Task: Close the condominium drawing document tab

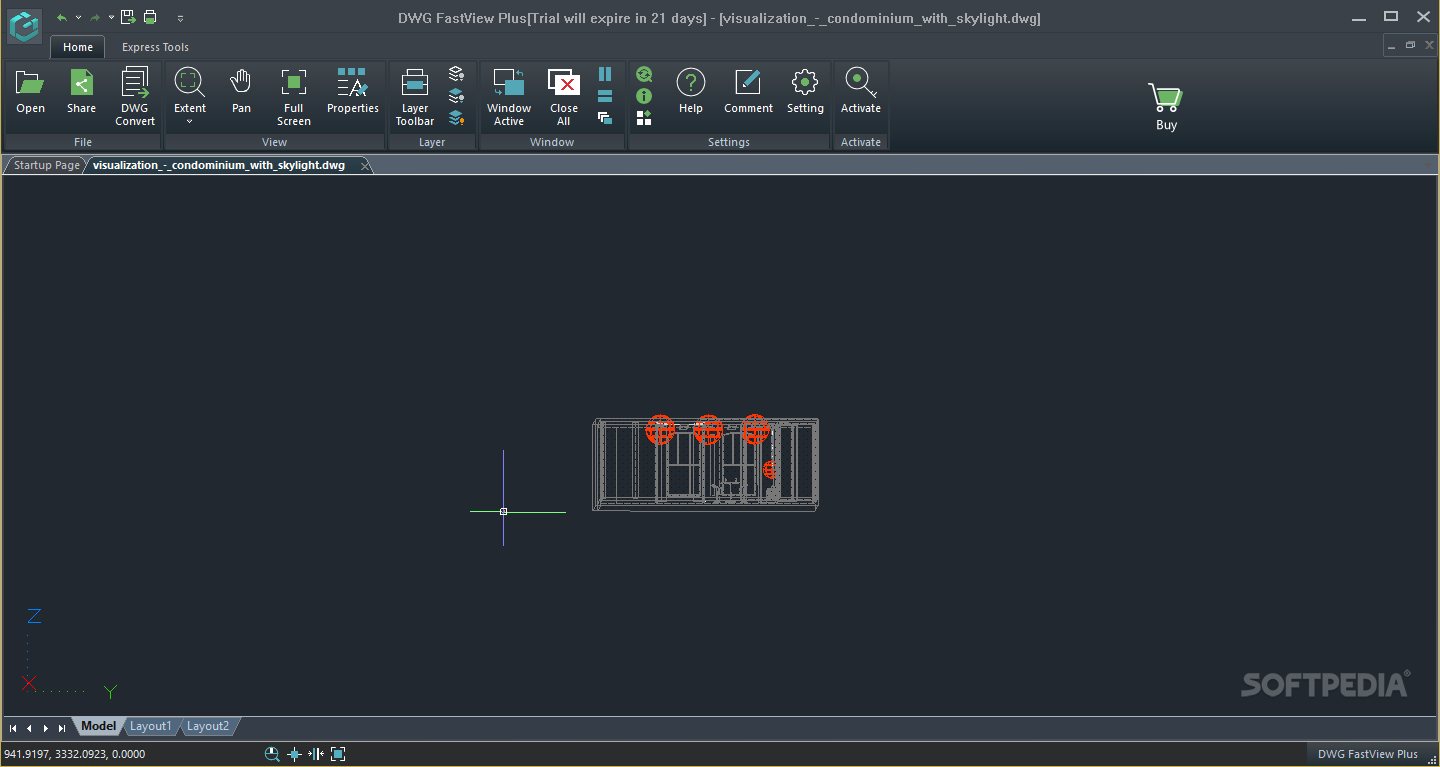Action: click(365, 165)
